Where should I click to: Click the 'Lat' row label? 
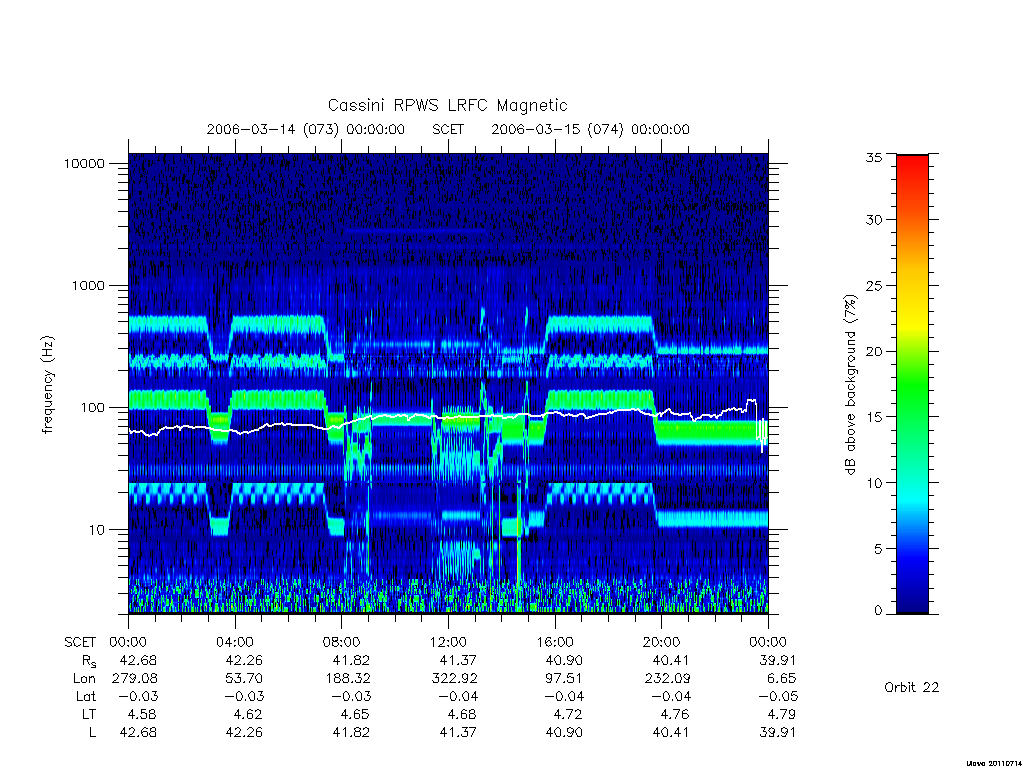[x=86, y=697]
